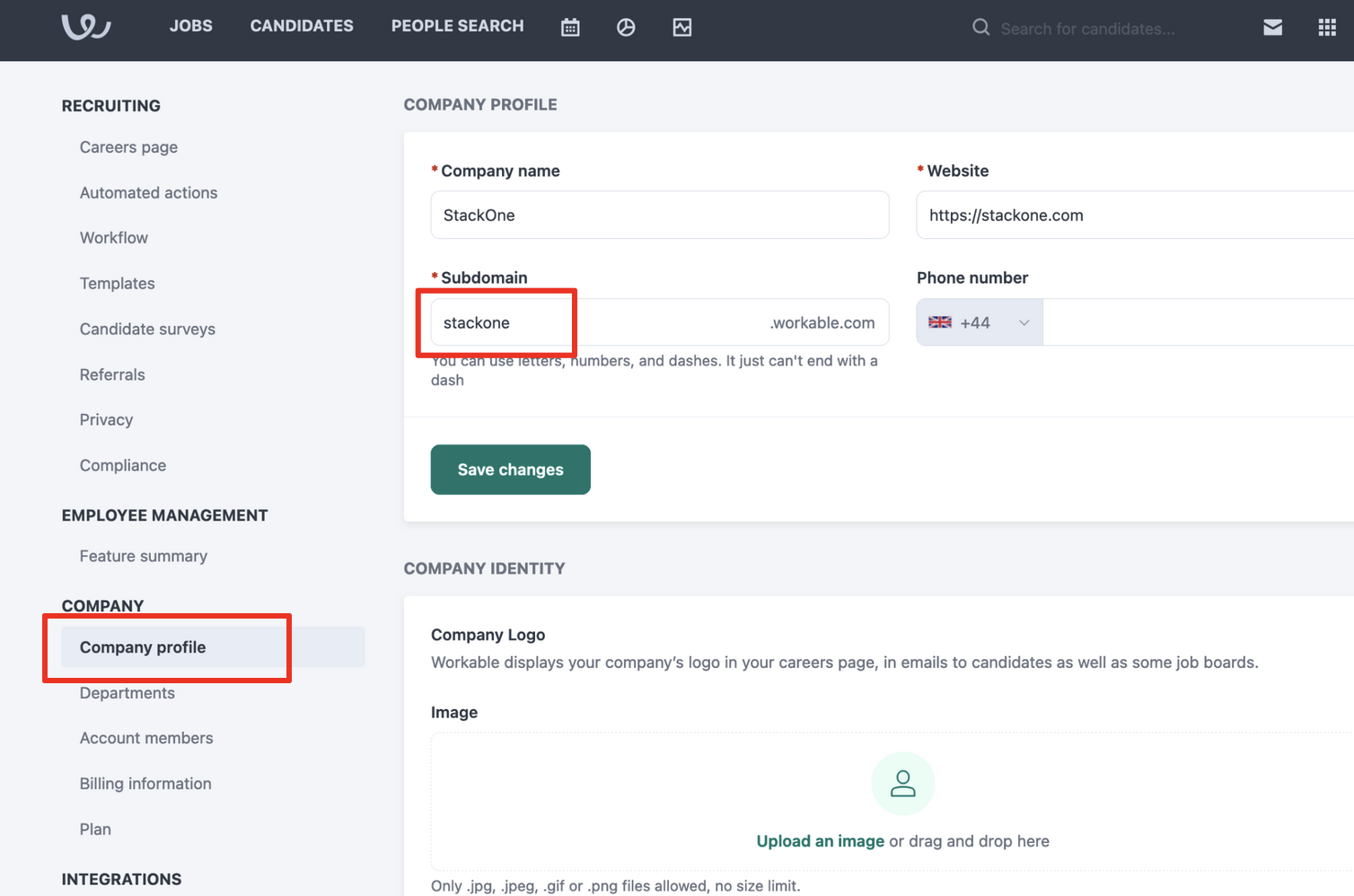Open Account members settings
Image resolution: width=1354 pixels, height=896 pixels.
146,738
